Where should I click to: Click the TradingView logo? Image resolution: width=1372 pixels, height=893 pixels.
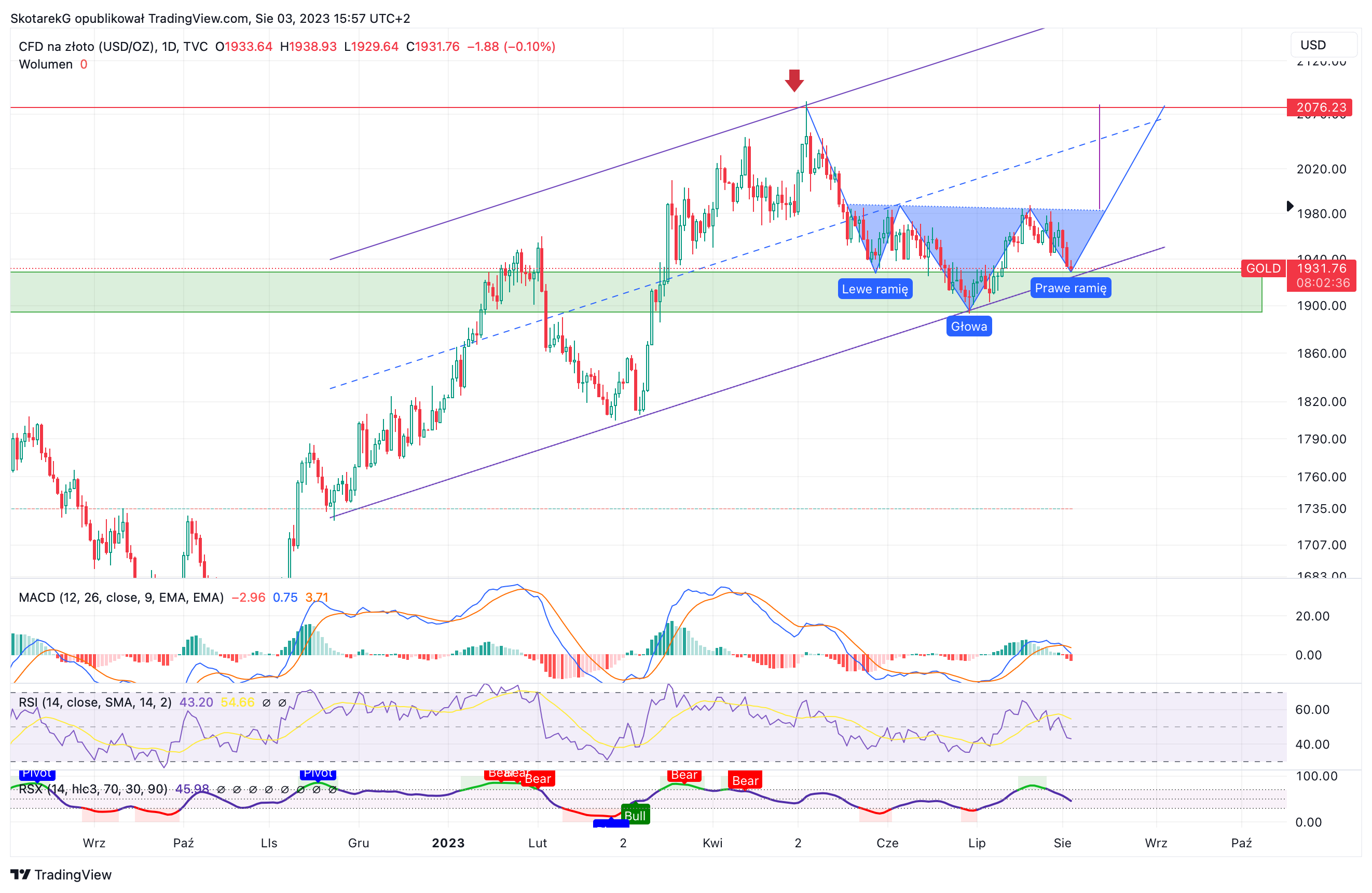pos(61,874)
